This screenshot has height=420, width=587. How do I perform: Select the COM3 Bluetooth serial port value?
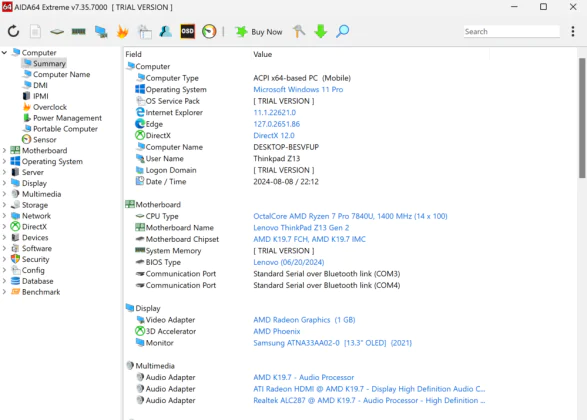[x=326, y=274]
